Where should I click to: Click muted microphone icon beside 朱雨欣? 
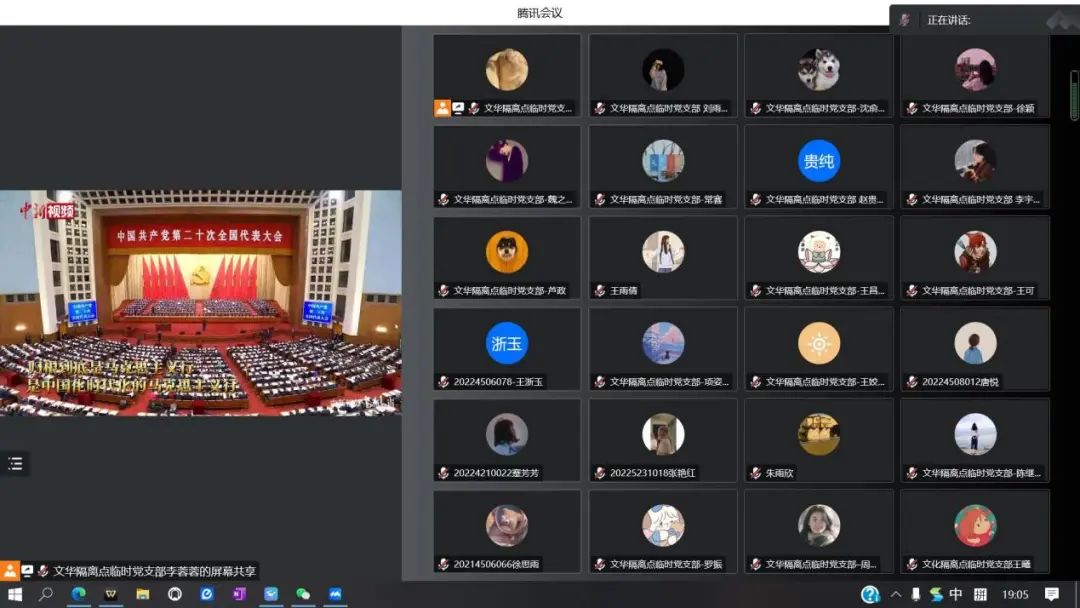pos(755,473)
